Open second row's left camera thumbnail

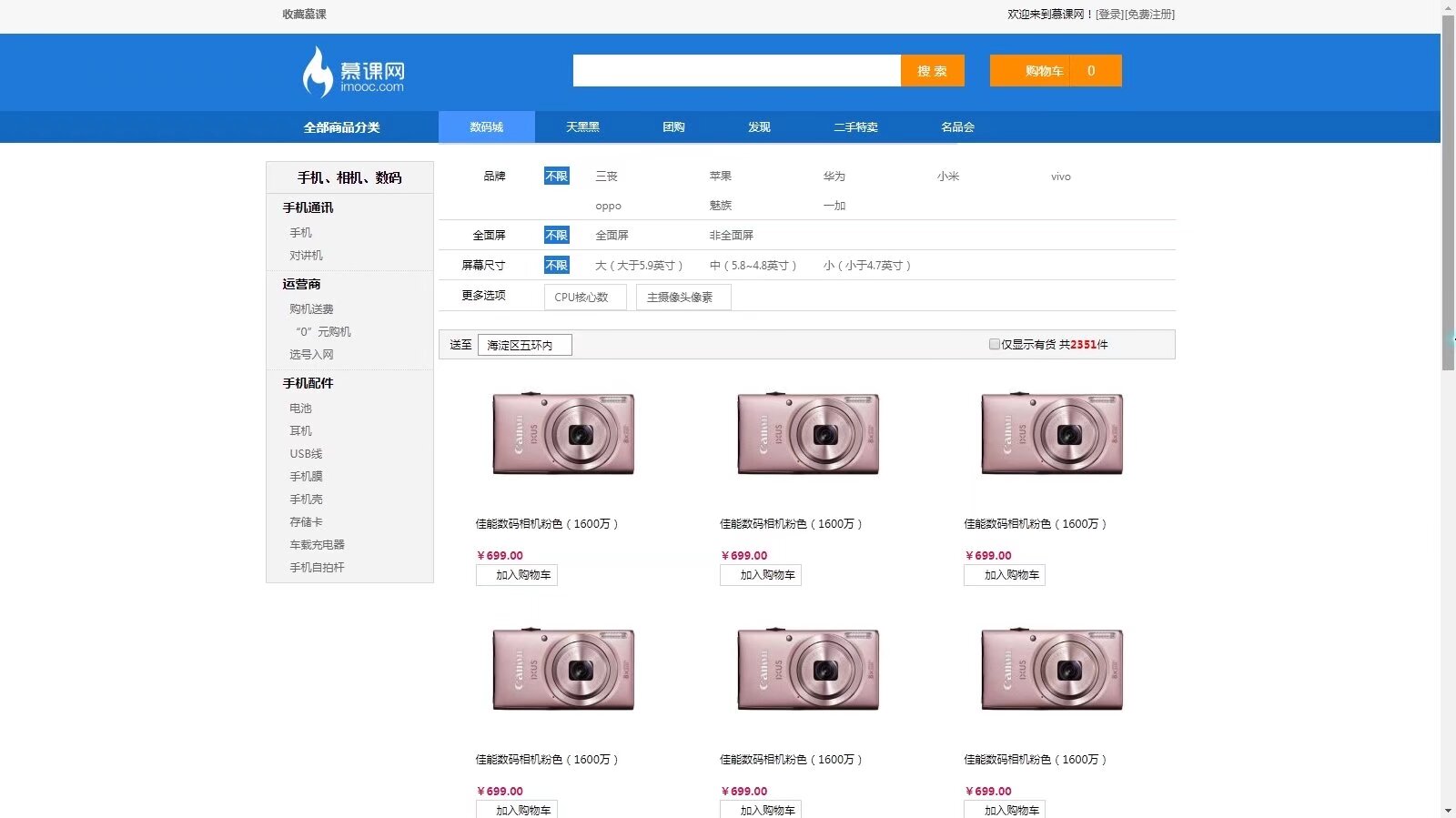(563, 669)
